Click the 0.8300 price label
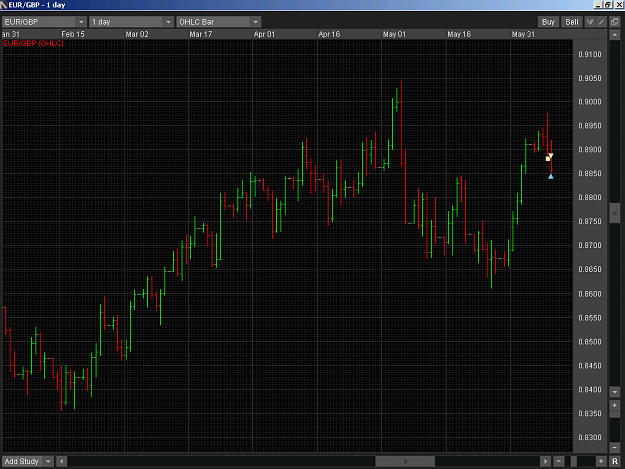The height and width of the screenshot is (469, 625). 590,438
